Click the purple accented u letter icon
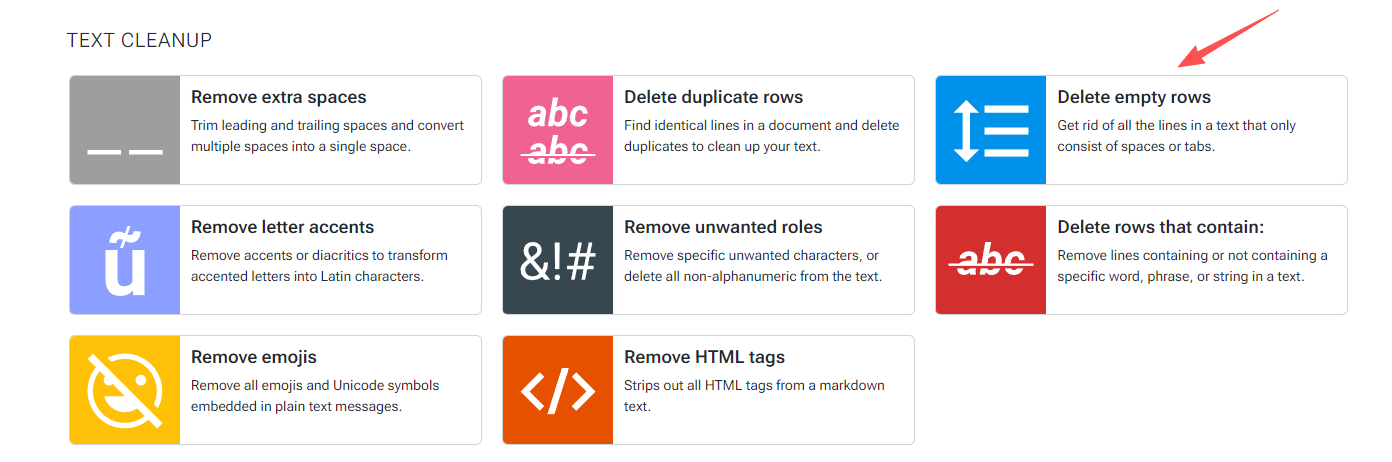The width and height of the screenshot is (1392, 462). (x=125, y=260)
